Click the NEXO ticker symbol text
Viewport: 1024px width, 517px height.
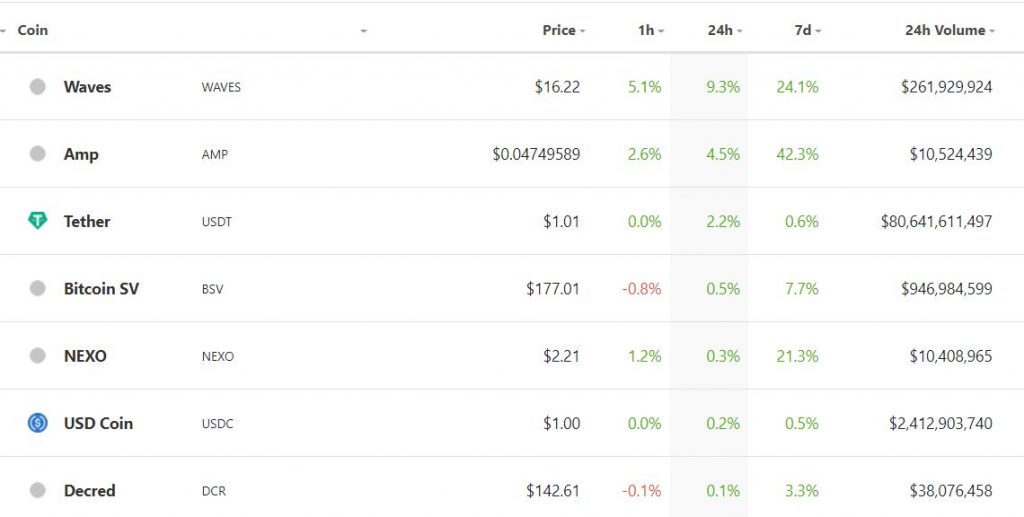pyautogui.click(x=217, y=356)
